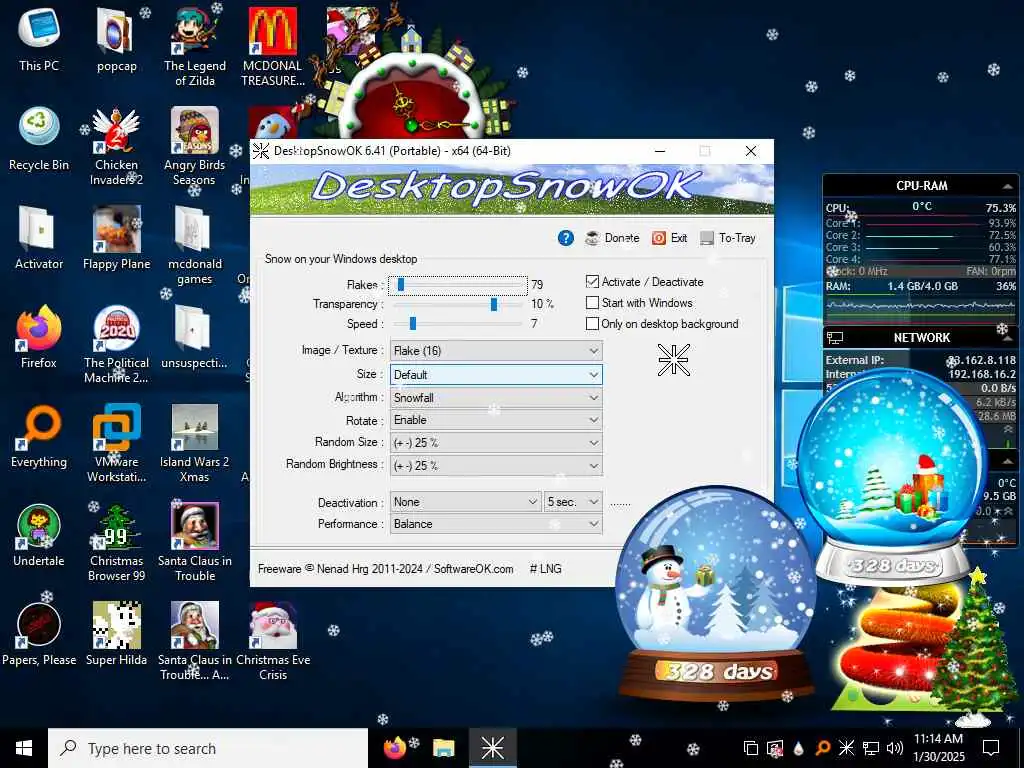The image size is (1024, 768).
Task: Open File Explorer from the taskbar
Action: [443, 748]
